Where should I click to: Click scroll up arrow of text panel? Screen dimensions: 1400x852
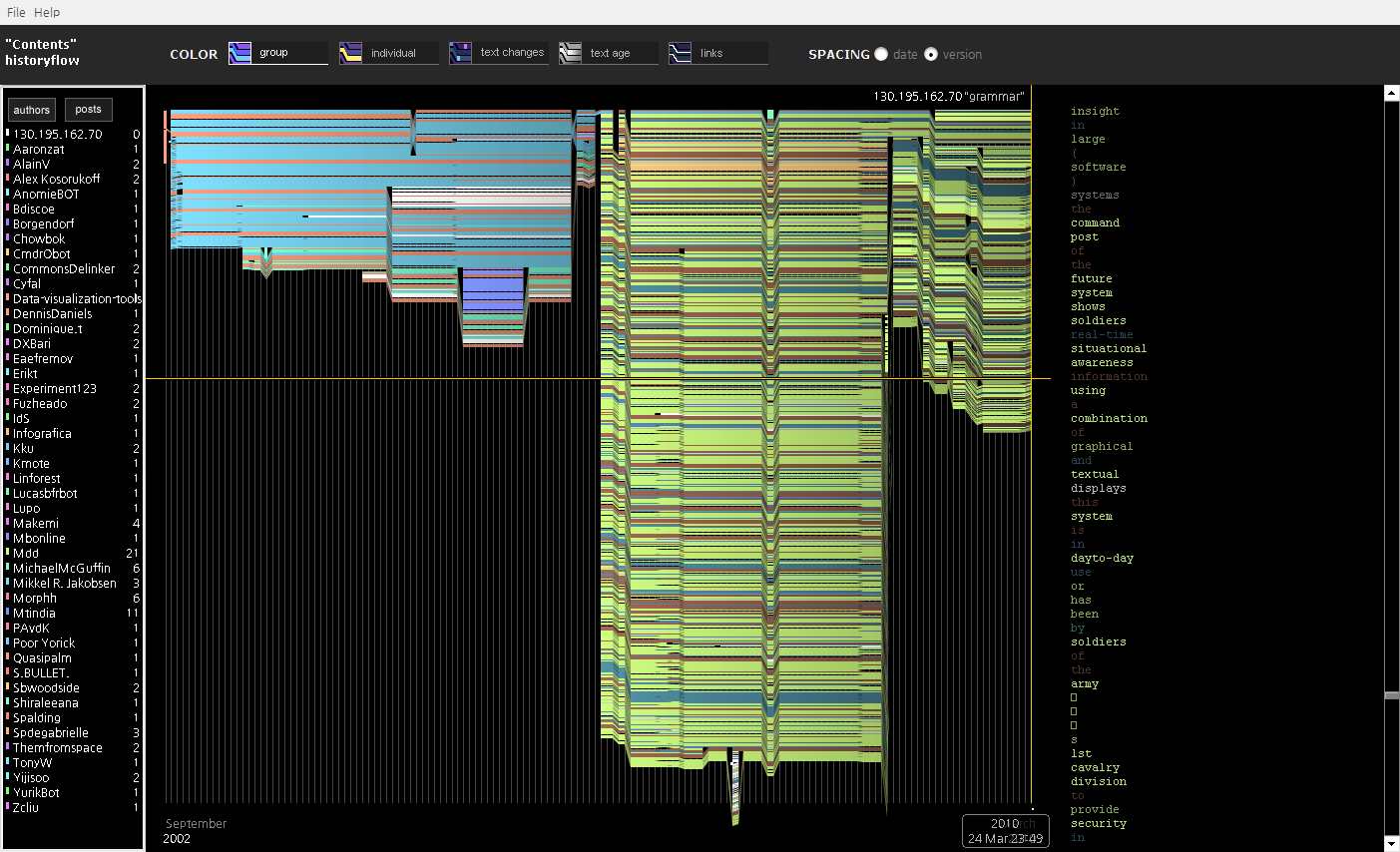1392,93
